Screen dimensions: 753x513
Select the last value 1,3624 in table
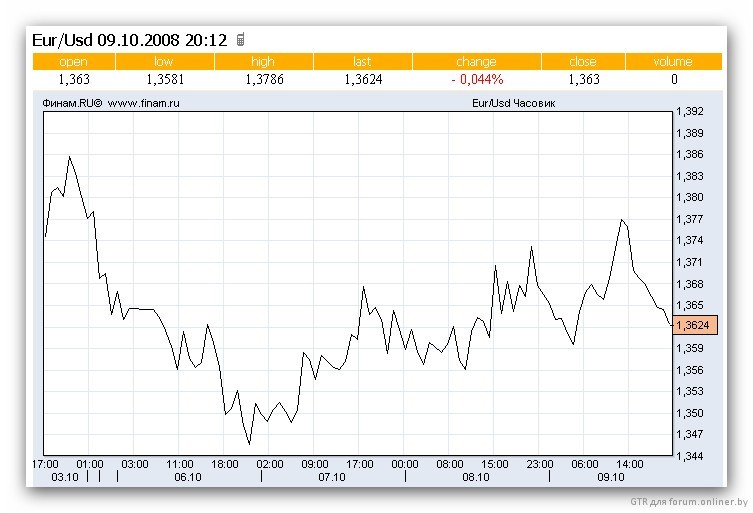pos(363,79)
